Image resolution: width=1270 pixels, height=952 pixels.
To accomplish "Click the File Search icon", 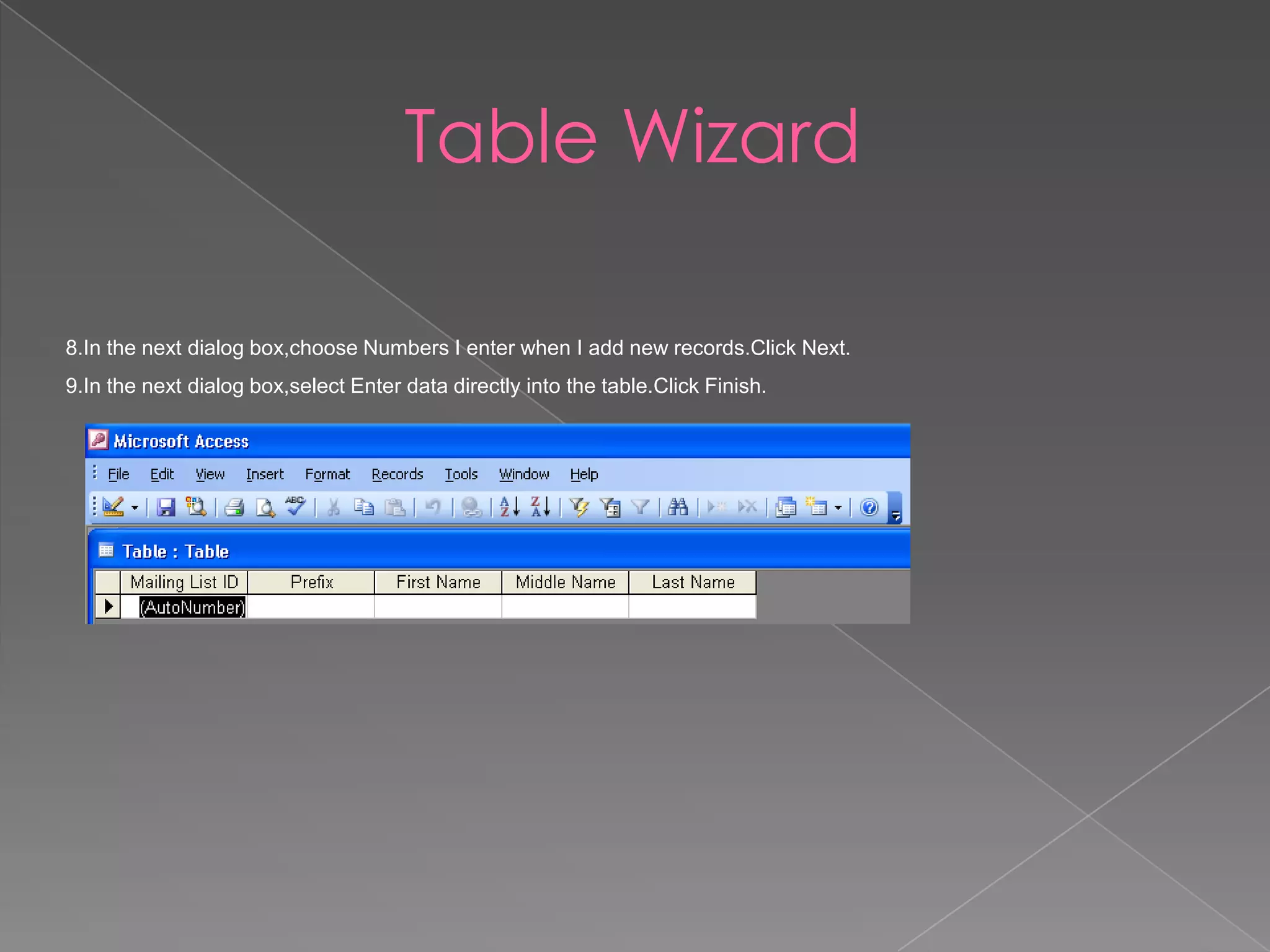I will pos(196,507).
